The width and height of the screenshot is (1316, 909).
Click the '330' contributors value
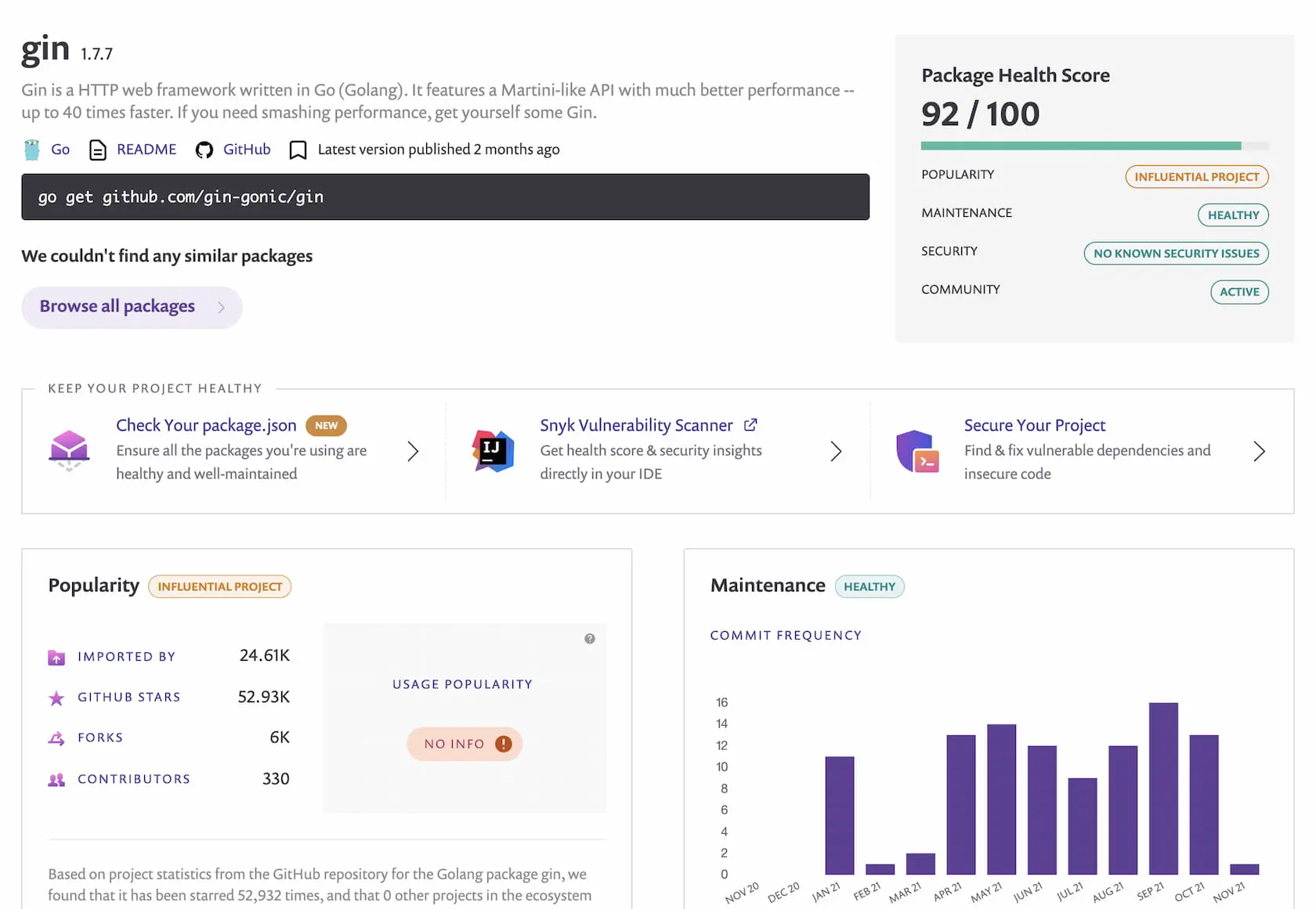click(276, 779)
